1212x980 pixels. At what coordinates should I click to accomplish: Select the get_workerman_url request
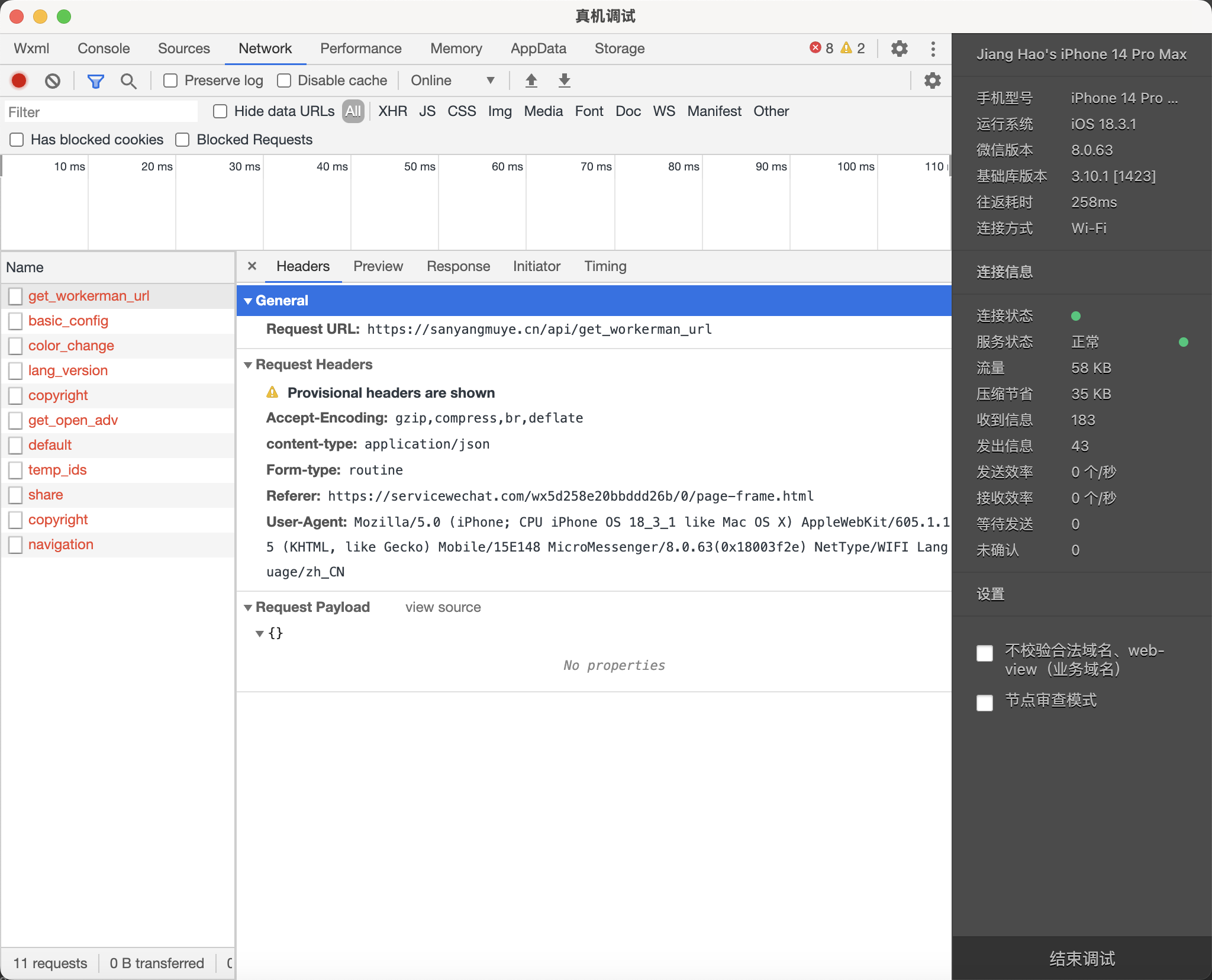[x=117, y=296]
